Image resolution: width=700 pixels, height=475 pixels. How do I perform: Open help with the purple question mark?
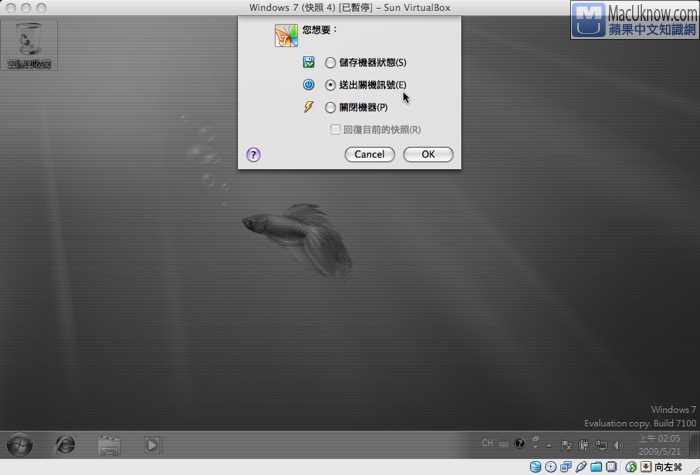tap(253, 155)
